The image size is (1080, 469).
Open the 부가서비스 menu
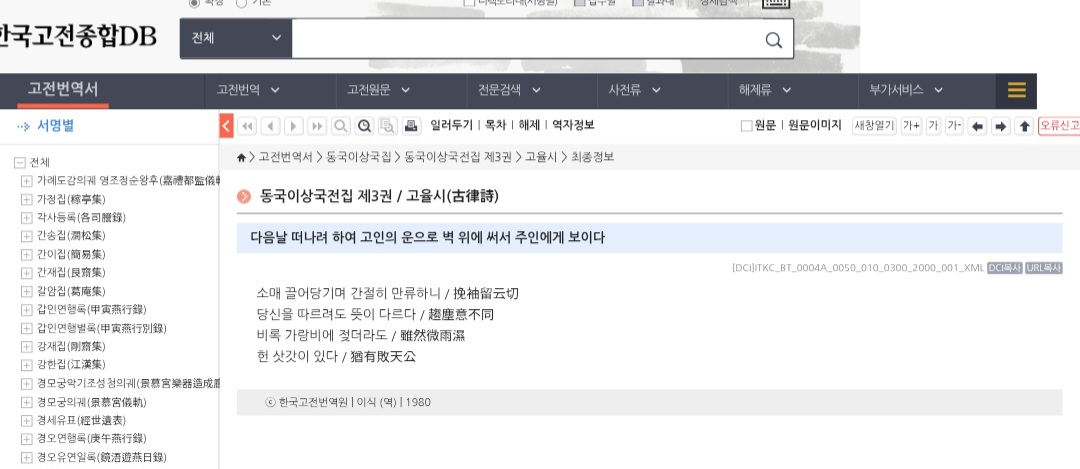904,90
